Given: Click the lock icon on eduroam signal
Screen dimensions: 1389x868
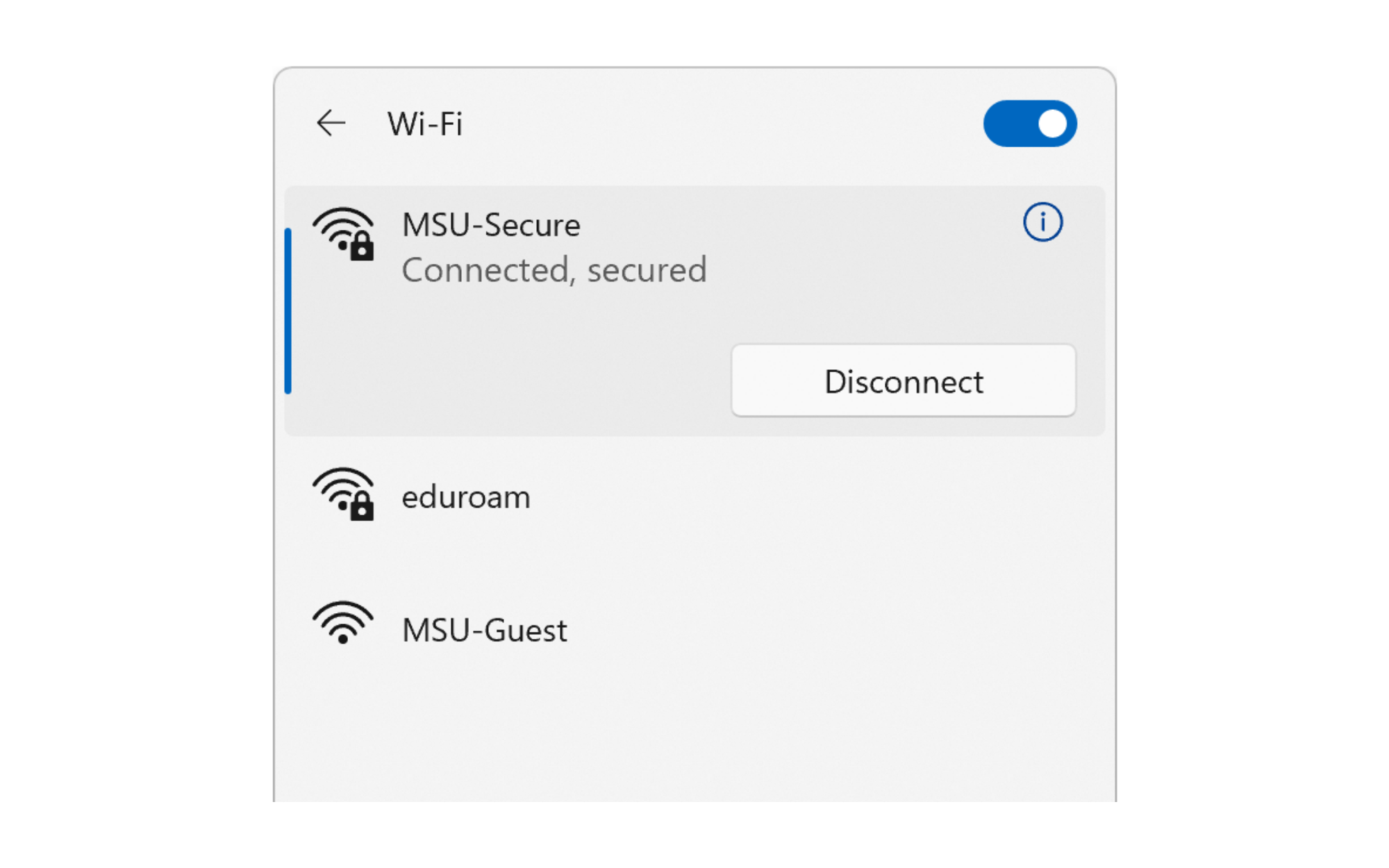Looking at the screenshot, I should 362,509.
